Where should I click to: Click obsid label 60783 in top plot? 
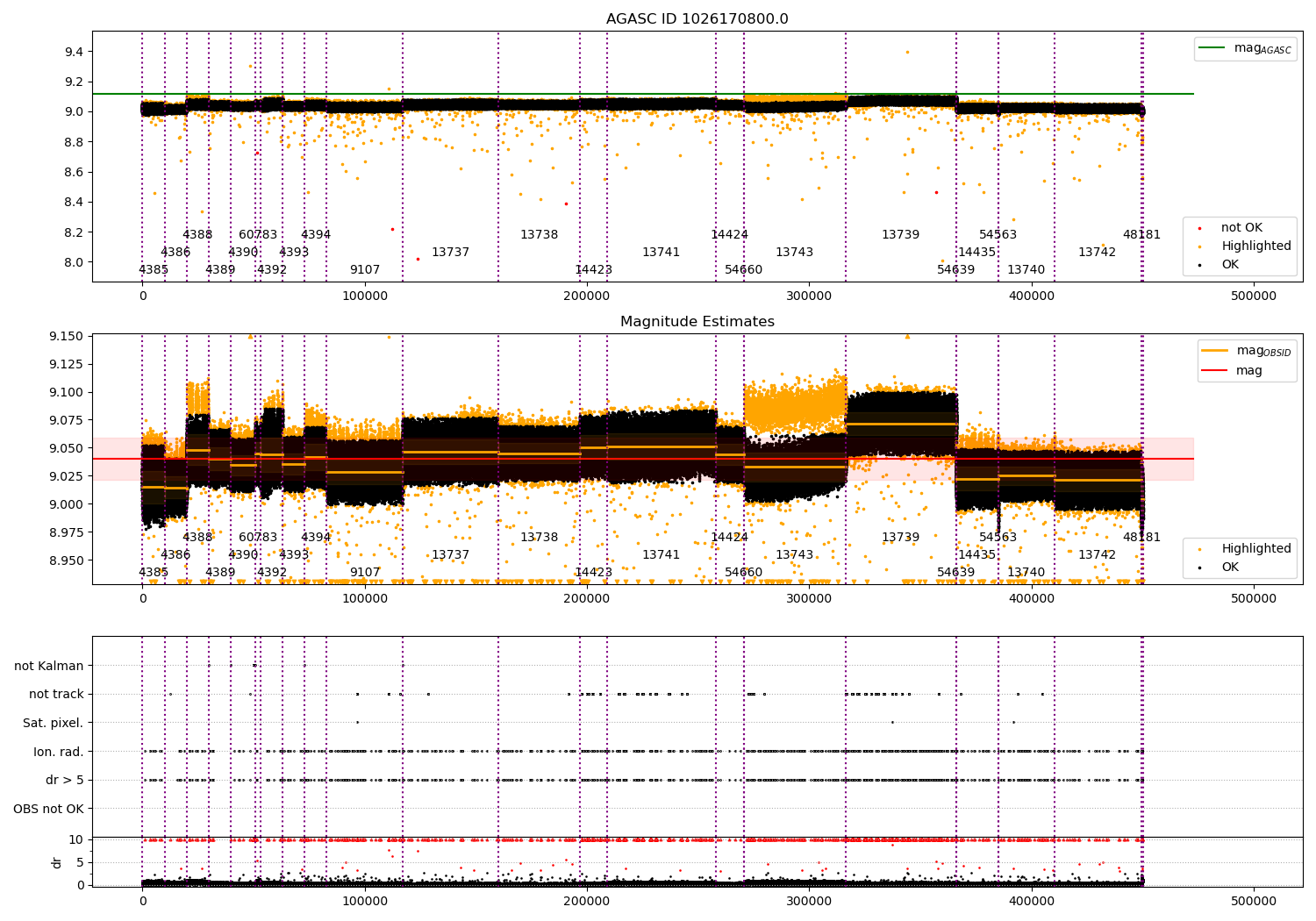tap(258, 235)
